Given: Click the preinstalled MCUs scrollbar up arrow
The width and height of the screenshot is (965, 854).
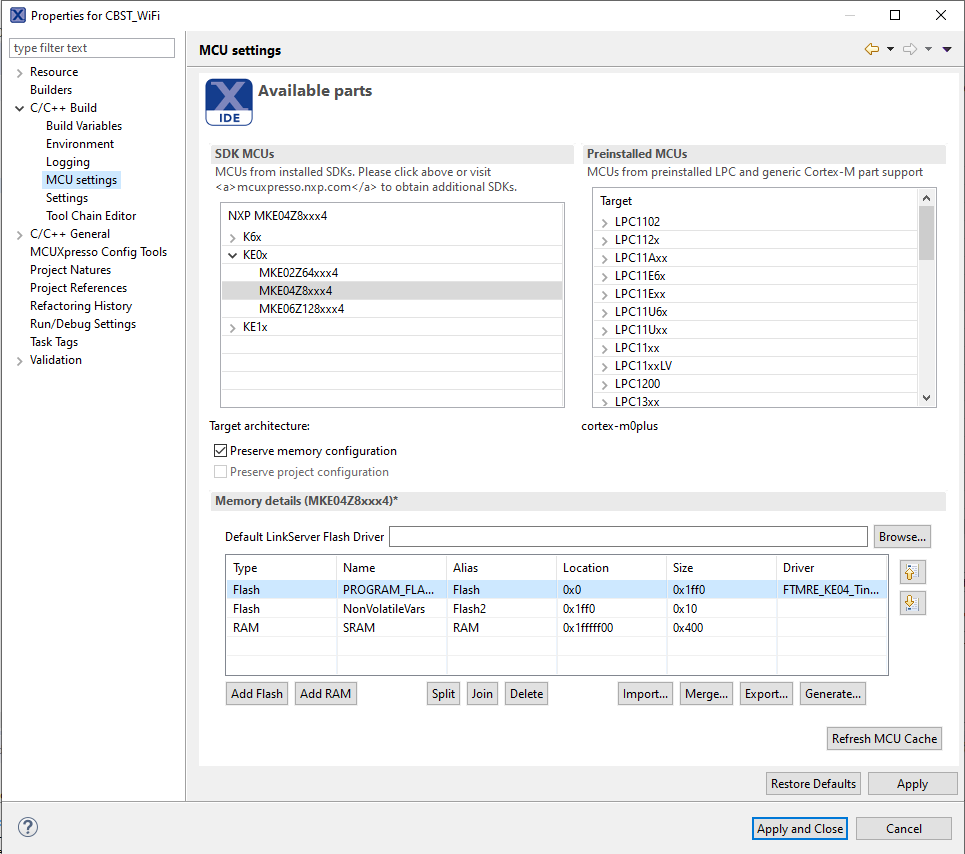Looking at the screenshot, I should 926,198.
